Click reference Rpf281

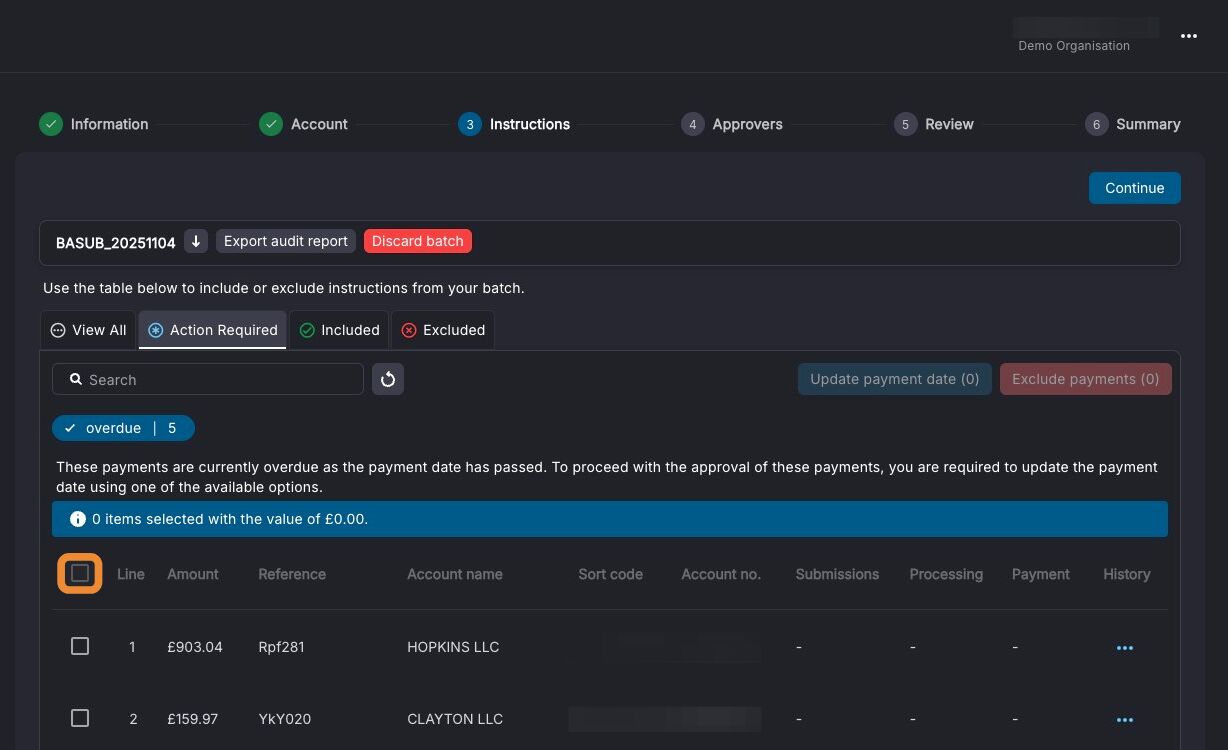(x=281, y=647)
